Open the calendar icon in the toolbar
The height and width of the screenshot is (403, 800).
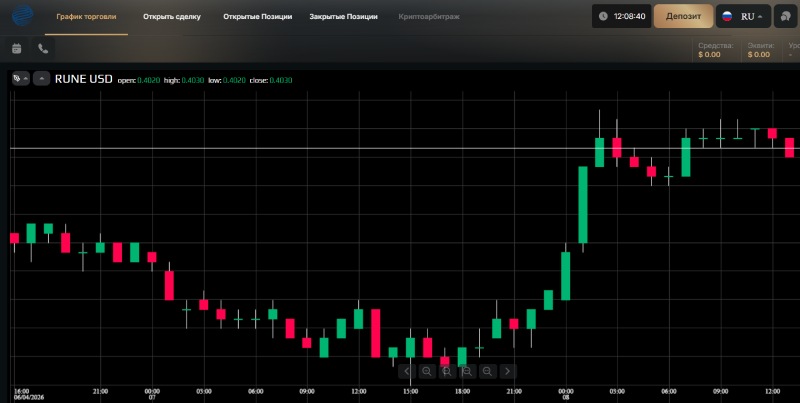17,48
